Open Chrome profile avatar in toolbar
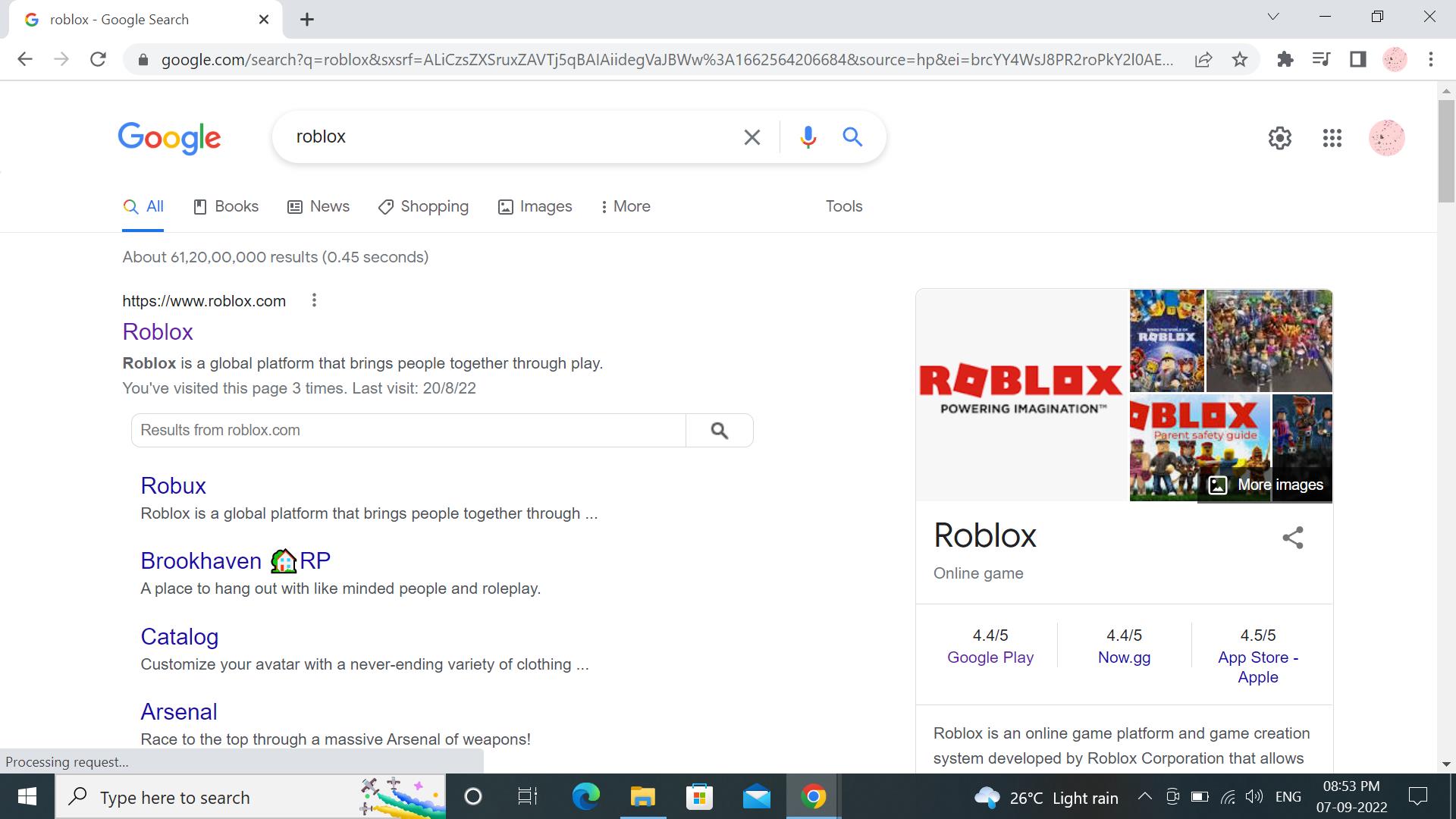 pyautogui.click(x=1395, y=59)
